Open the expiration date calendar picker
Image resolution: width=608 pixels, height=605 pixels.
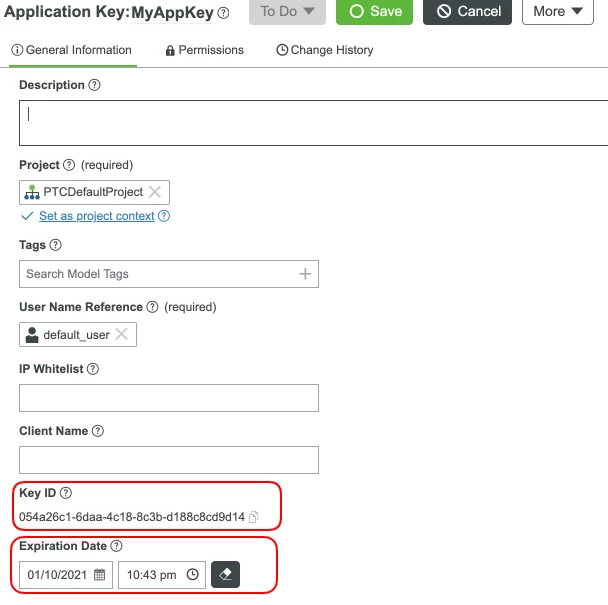[x=100, y=574]
